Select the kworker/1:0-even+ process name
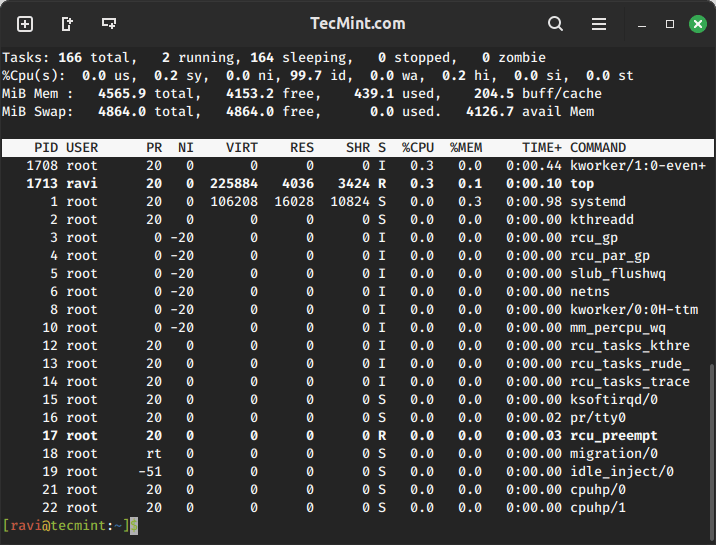This screenshot has height=545, width=716. coord(638,166)
